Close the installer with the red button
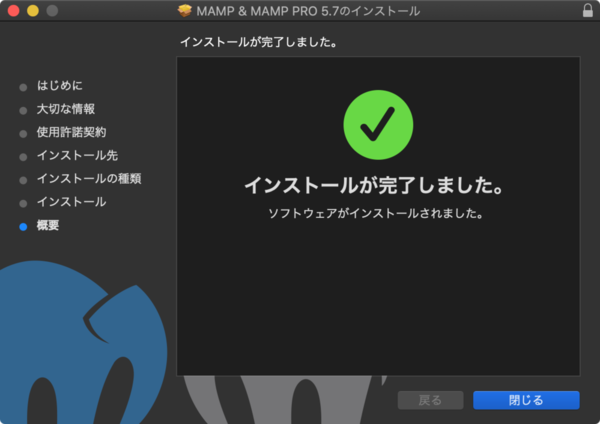 [x=14, y=11]
